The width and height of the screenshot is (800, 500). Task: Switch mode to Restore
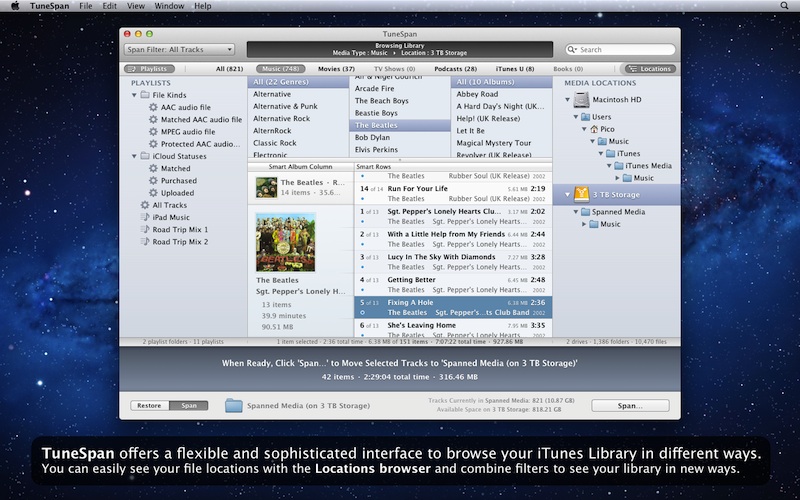click(149, 405)
